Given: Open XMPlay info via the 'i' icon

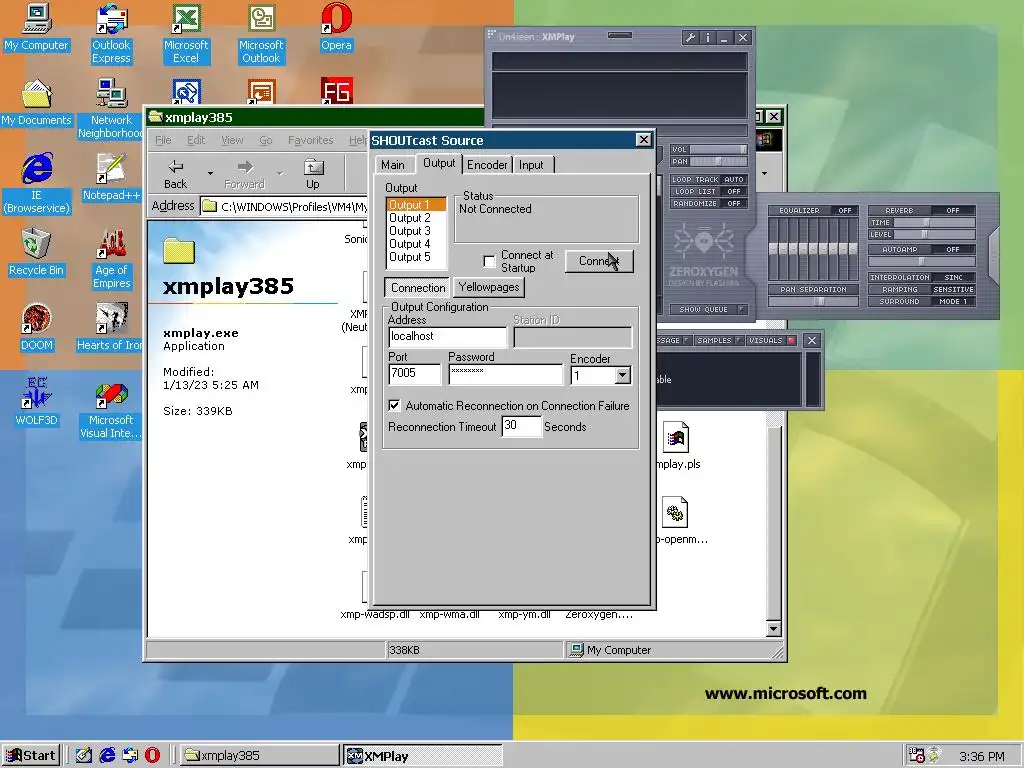Looking at the screenshot, I should tap(708, 38).
